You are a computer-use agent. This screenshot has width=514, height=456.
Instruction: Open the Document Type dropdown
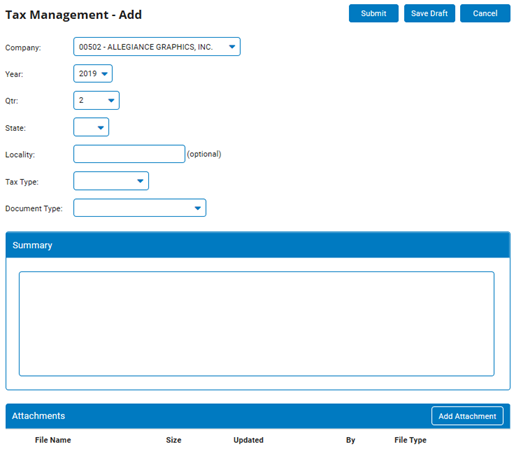[x=140, y=208]
